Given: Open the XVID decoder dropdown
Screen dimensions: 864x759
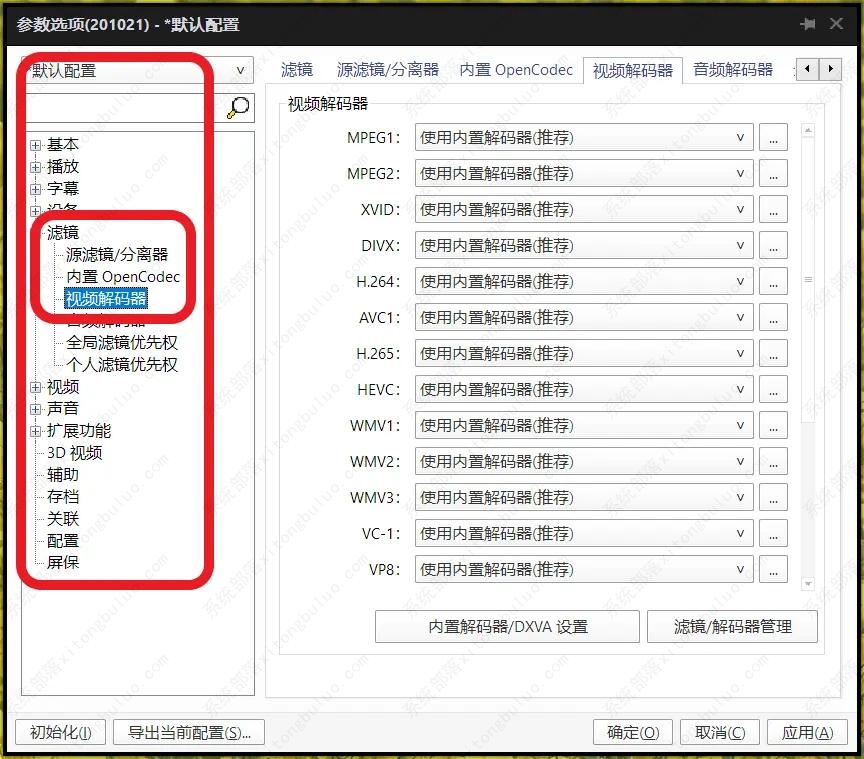Looking at the screenshot, I should click(584, 210).
